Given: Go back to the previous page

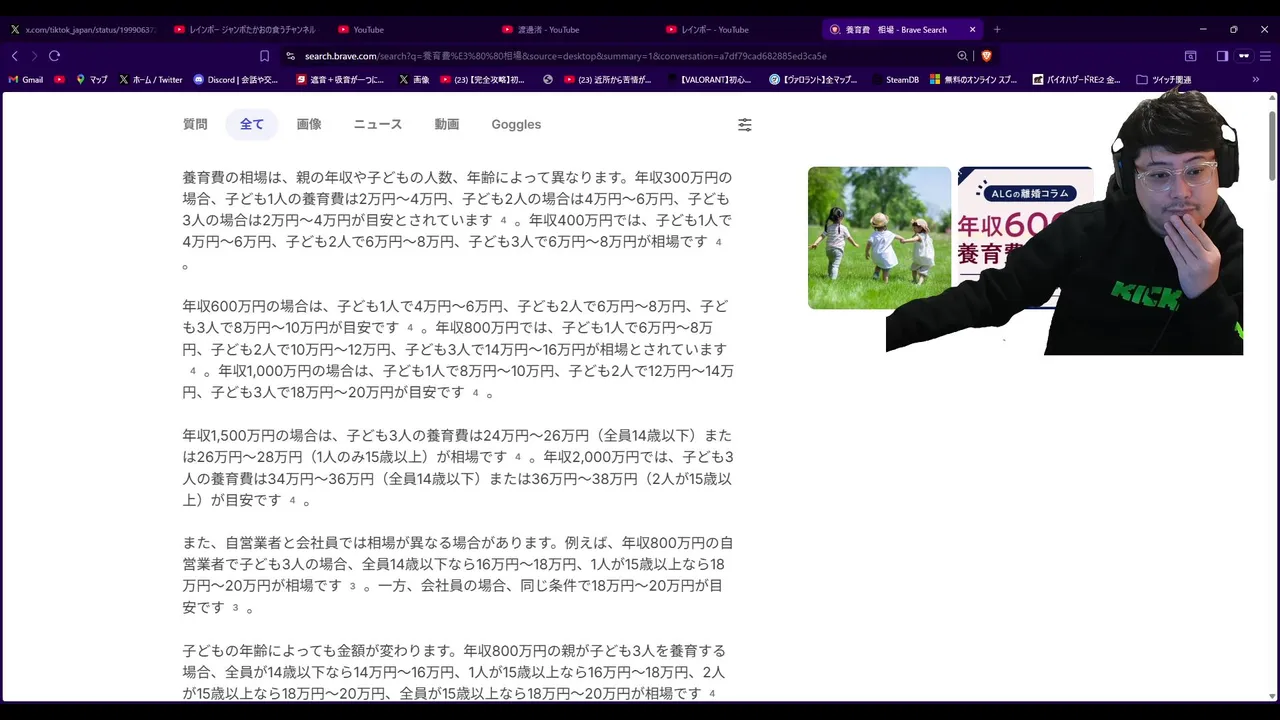Looking at the screenshot, I should (15, 56).
